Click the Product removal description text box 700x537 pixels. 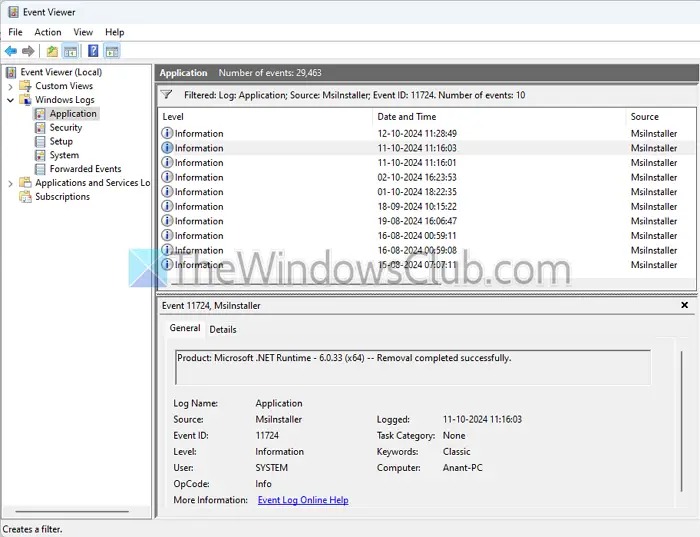(x=413, y=367)
